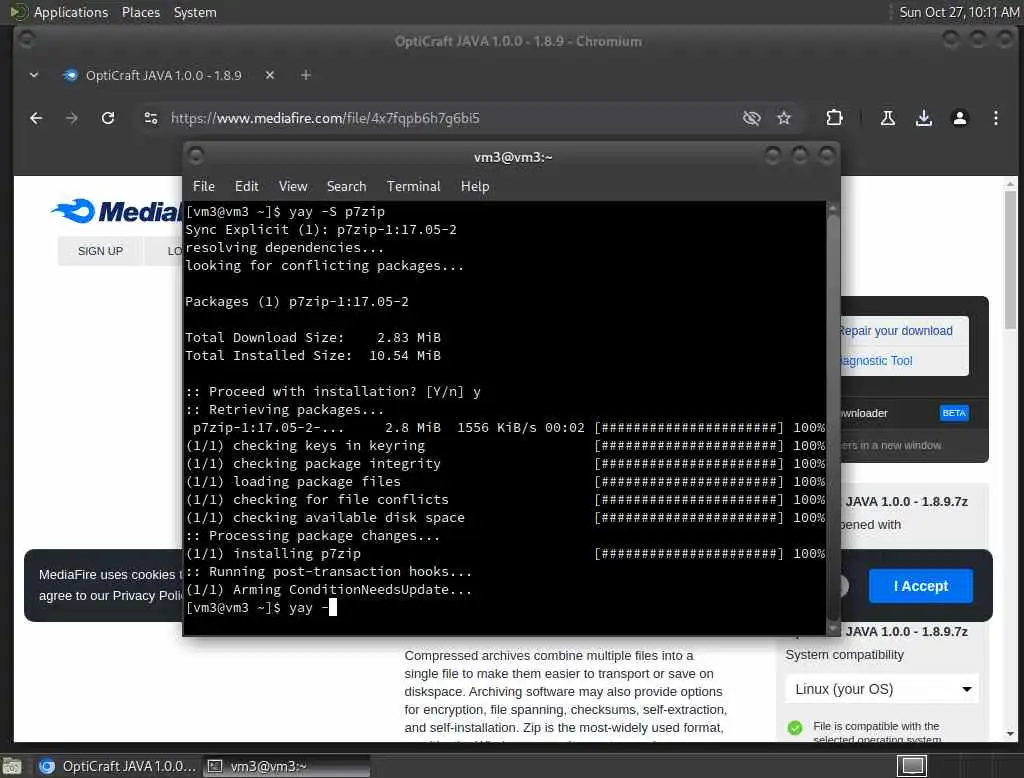Close the OptiCraft JAVA tab
1024x778 pixels.
tap(270, 75)
